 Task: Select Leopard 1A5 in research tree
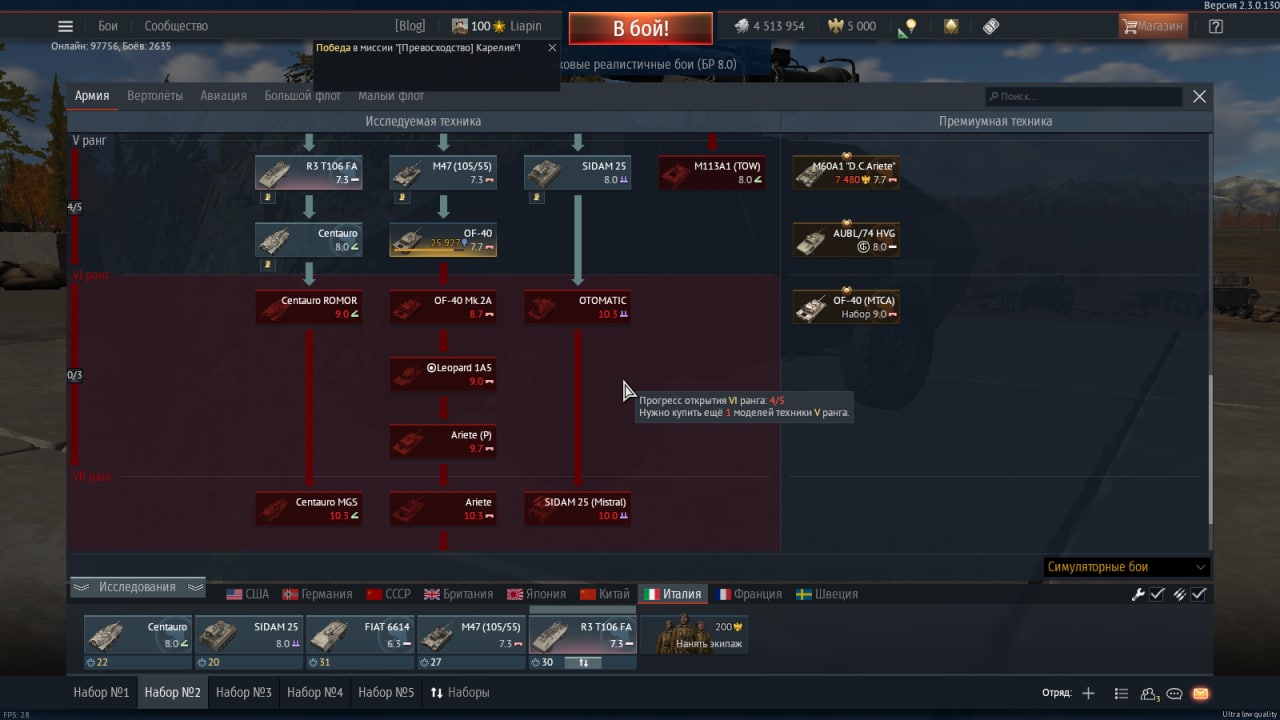443,374
